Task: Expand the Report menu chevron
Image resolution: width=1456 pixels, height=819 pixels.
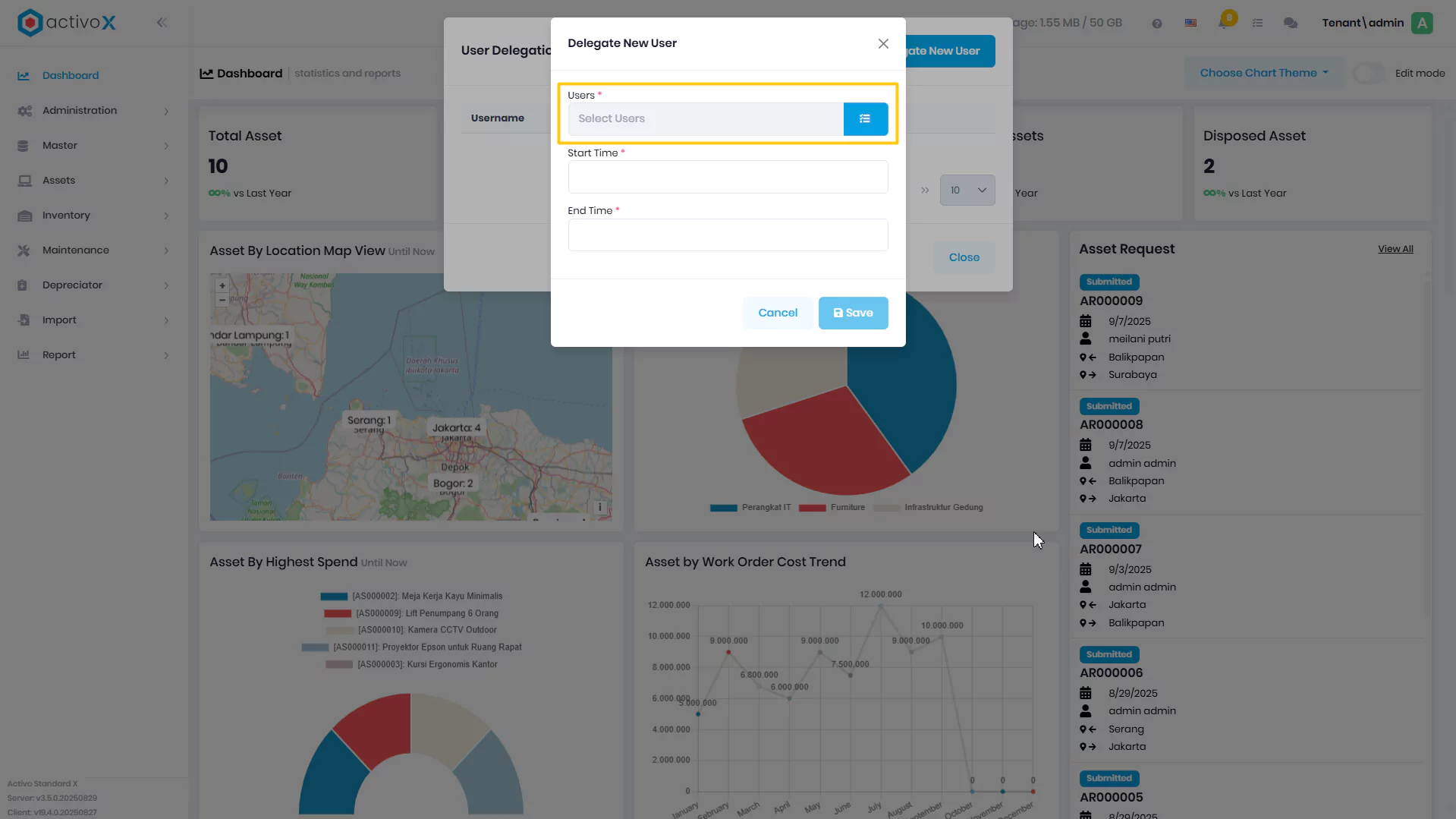Action: tap(166, 356)
